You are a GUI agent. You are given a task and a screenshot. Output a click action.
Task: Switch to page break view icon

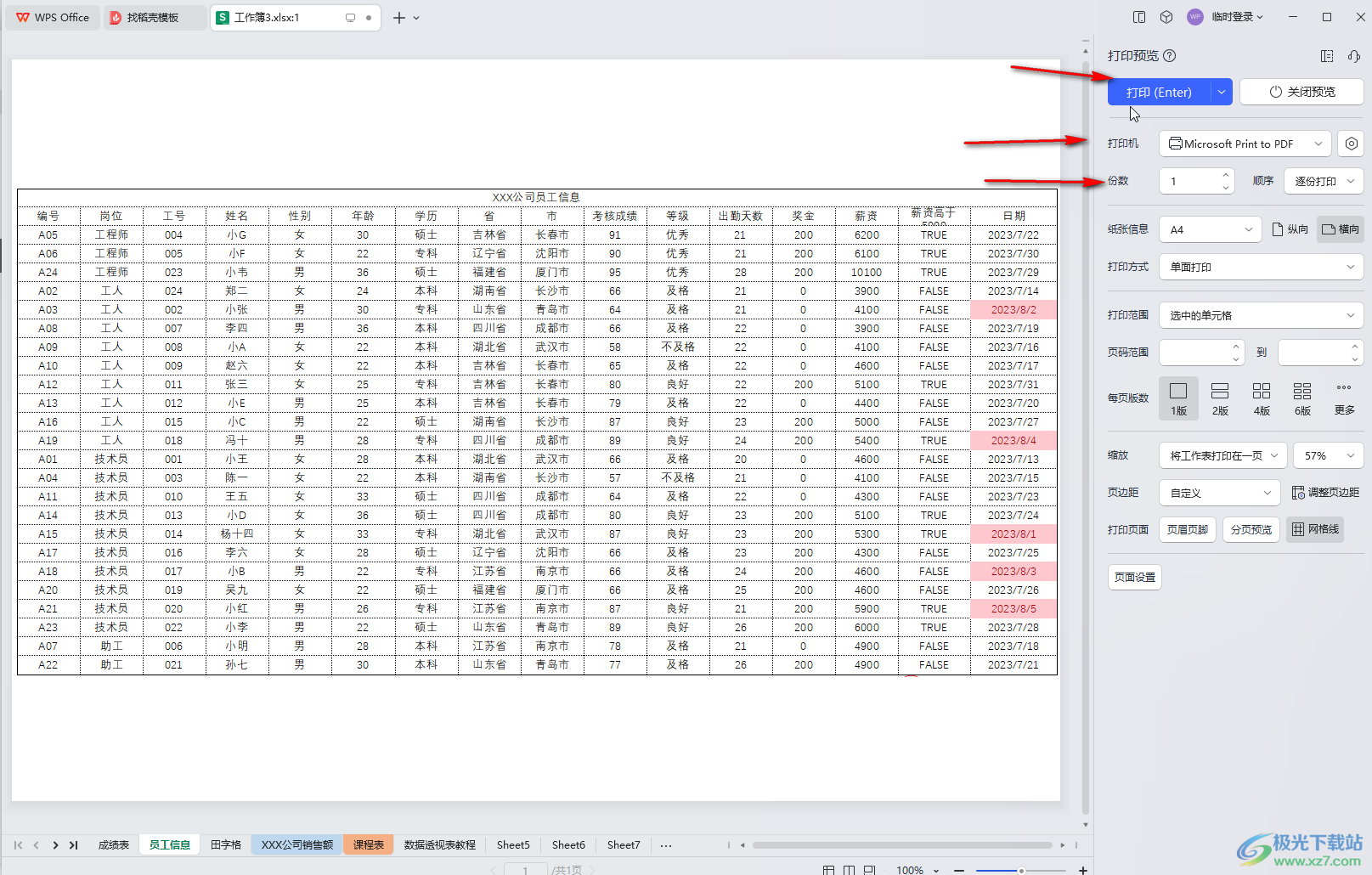click(849, 870)
